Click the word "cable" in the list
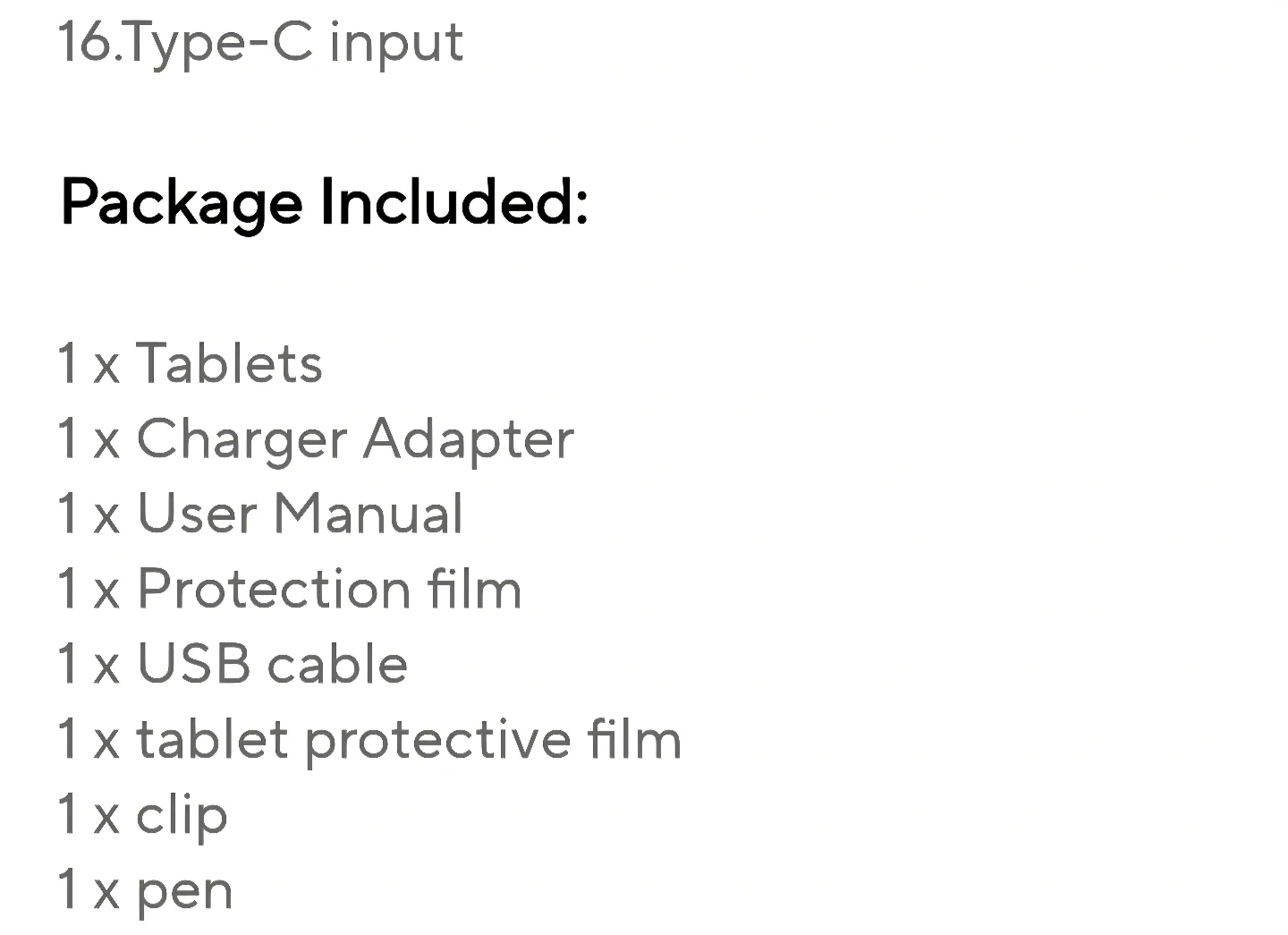The image size is (1288, 935). point(338,665)
